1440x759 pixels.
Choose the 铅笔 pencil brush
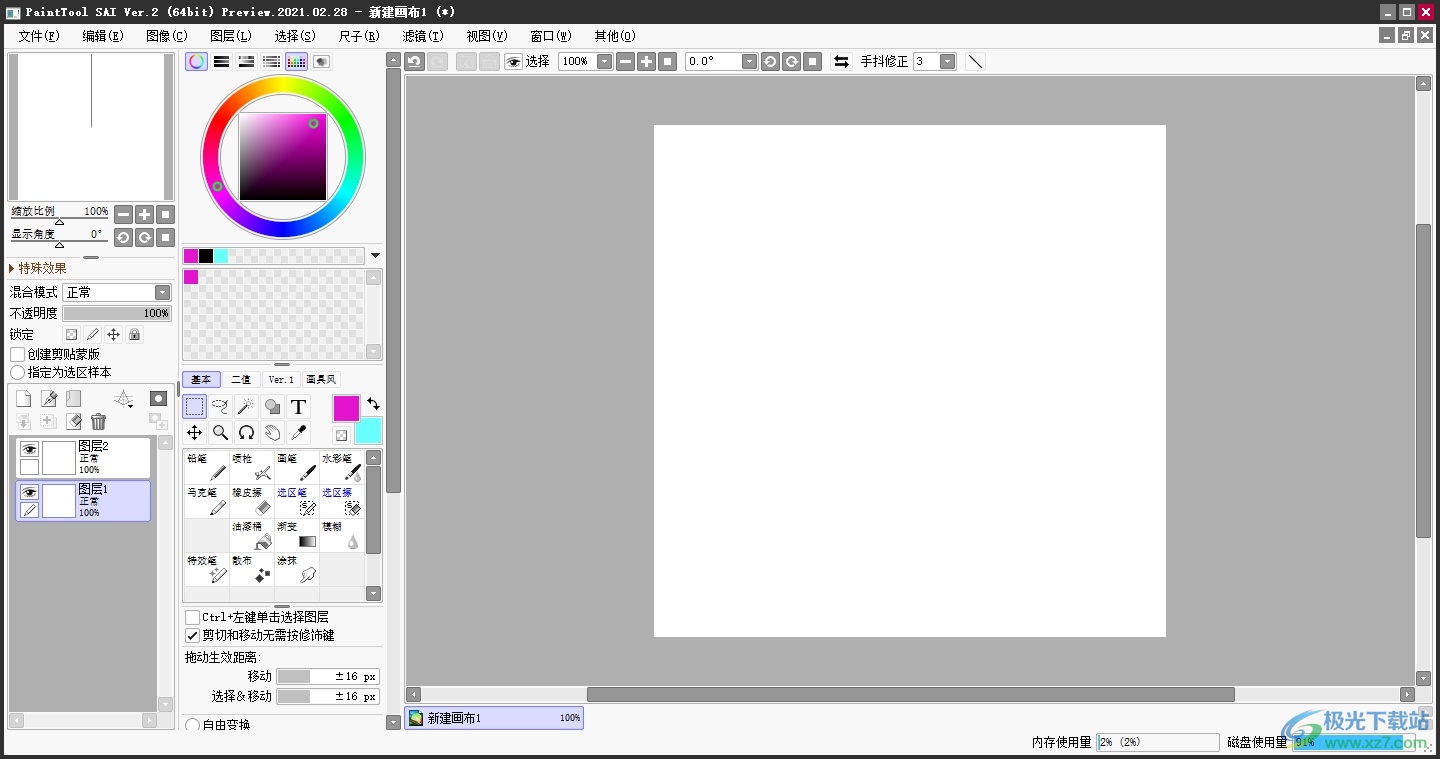pyautogui.click(x=207, y=467)
